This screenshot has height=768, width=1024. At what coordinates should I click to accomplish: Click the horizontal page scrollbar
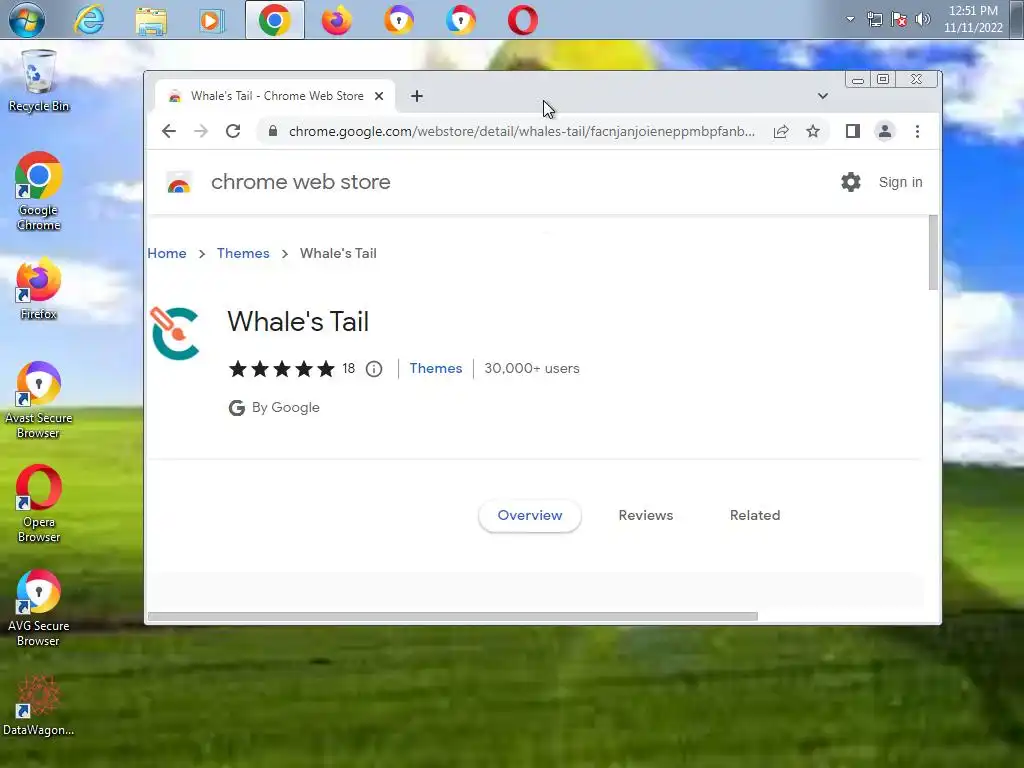pyautogui.click(x=453, y=616)
